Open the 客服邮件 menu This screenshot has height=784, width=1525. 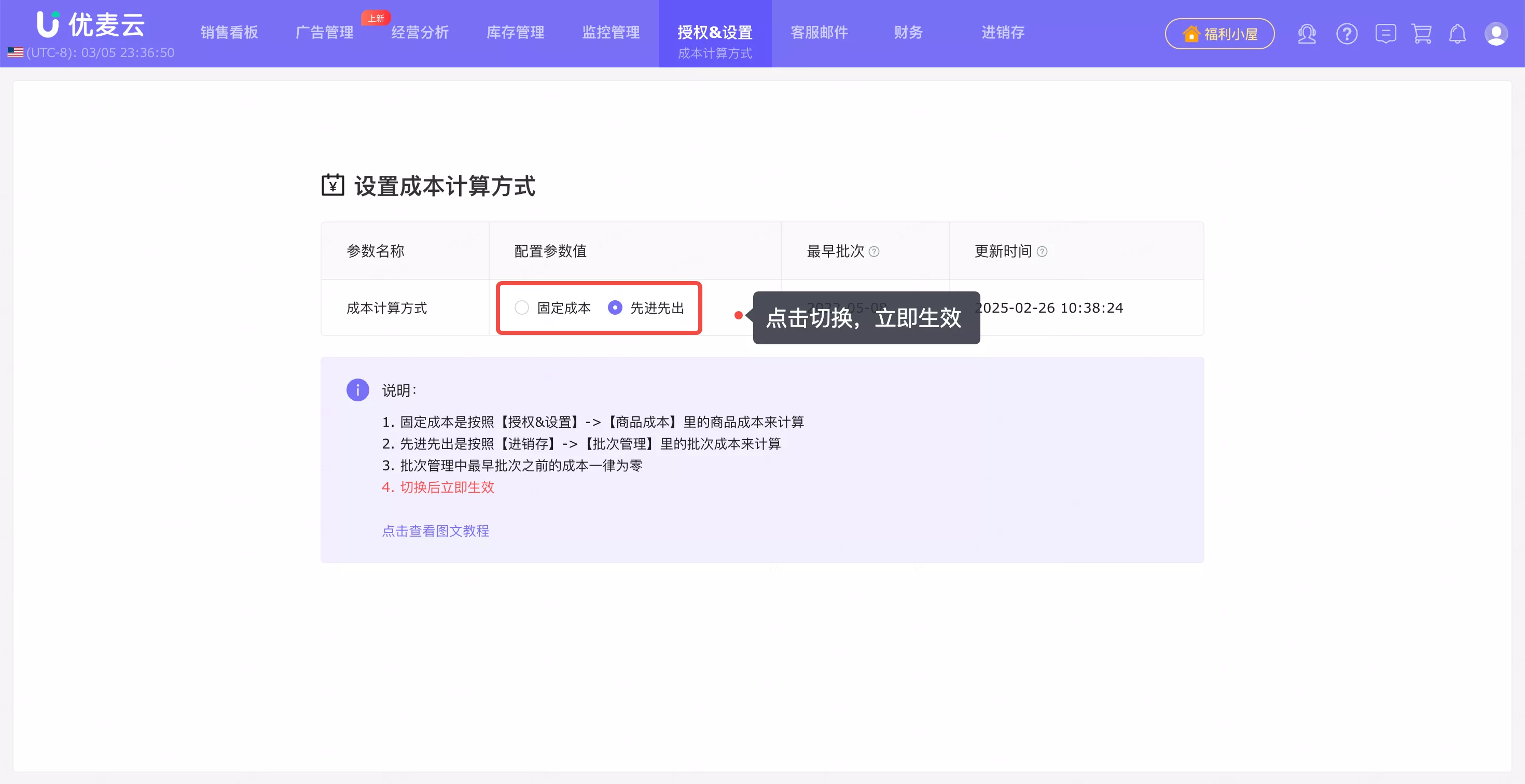tap(820, 33)
